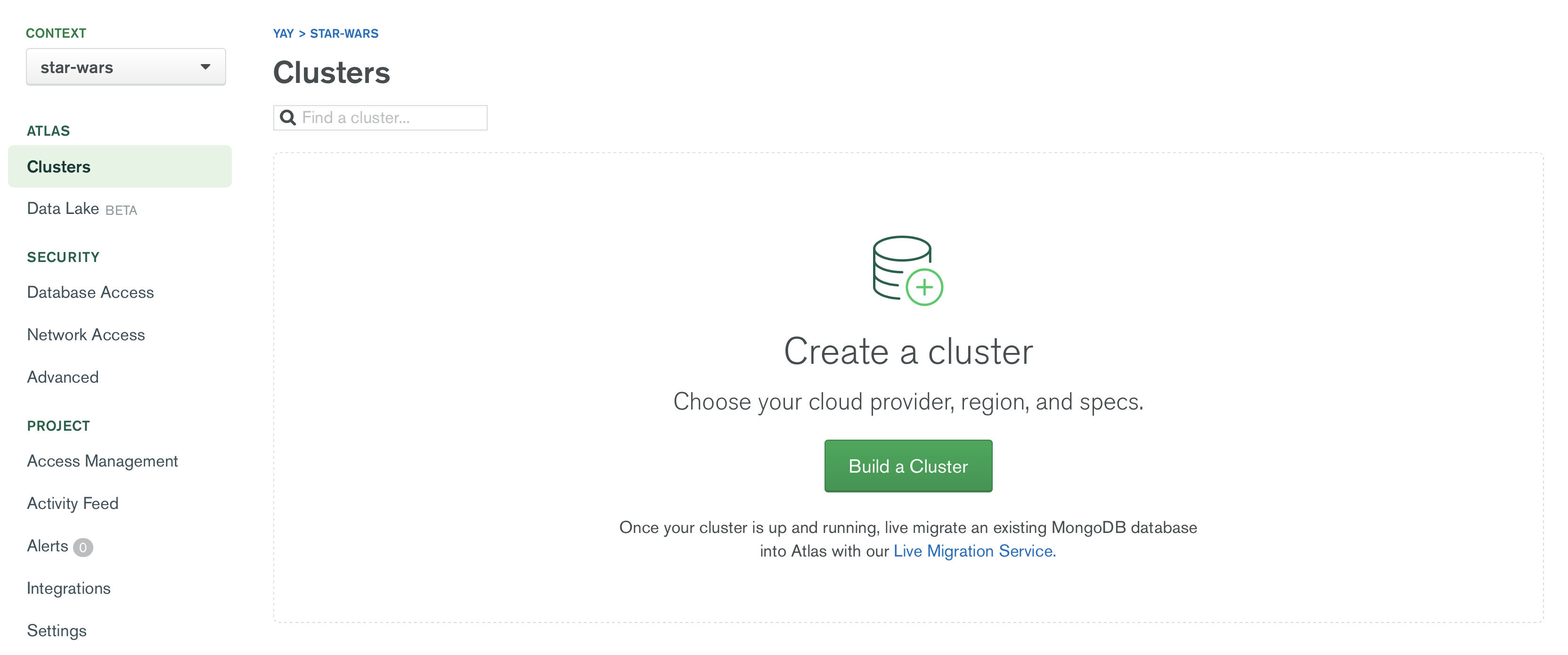The image size is (1568, 655).
Task: Click the search magnifier icon
Action: (288, 117)
